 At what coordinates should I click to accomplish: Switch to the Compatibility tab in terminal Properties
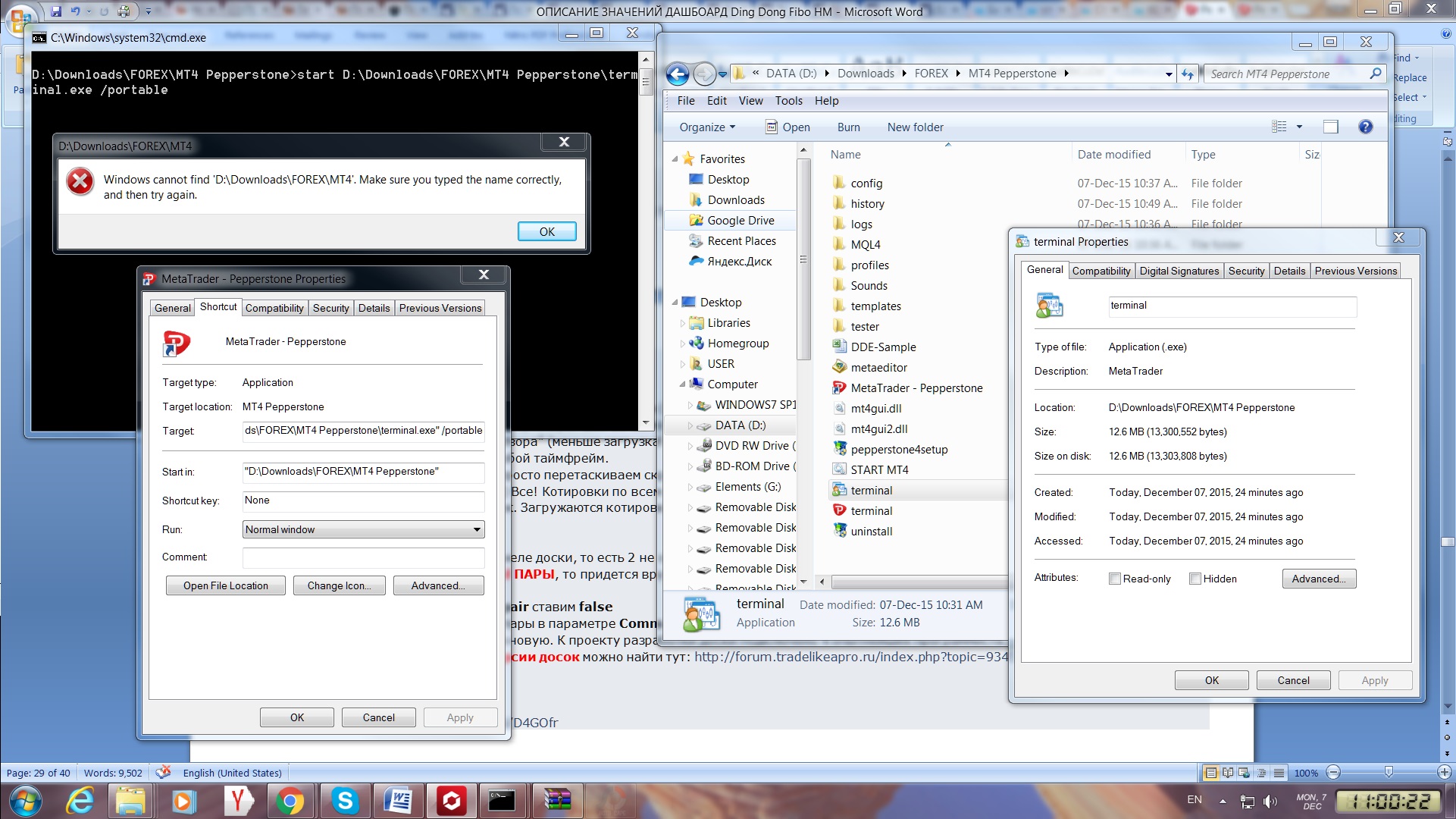(1101, 271)
